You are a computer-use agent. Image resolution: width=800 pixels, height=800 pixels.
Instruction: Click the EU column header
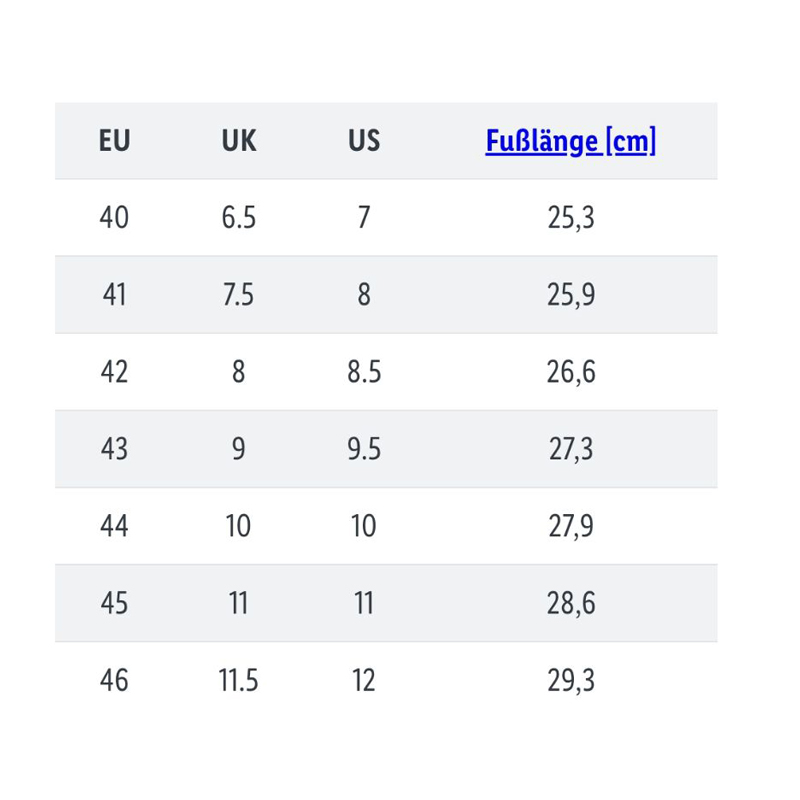pos(114,140)
